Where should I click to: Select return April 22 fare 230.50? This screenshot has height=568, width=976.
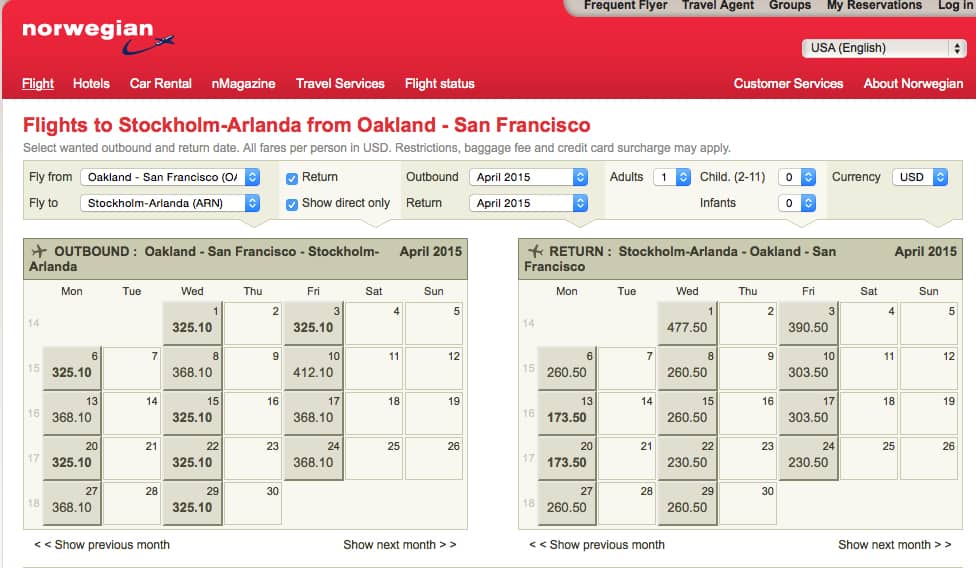click(687, 459)
